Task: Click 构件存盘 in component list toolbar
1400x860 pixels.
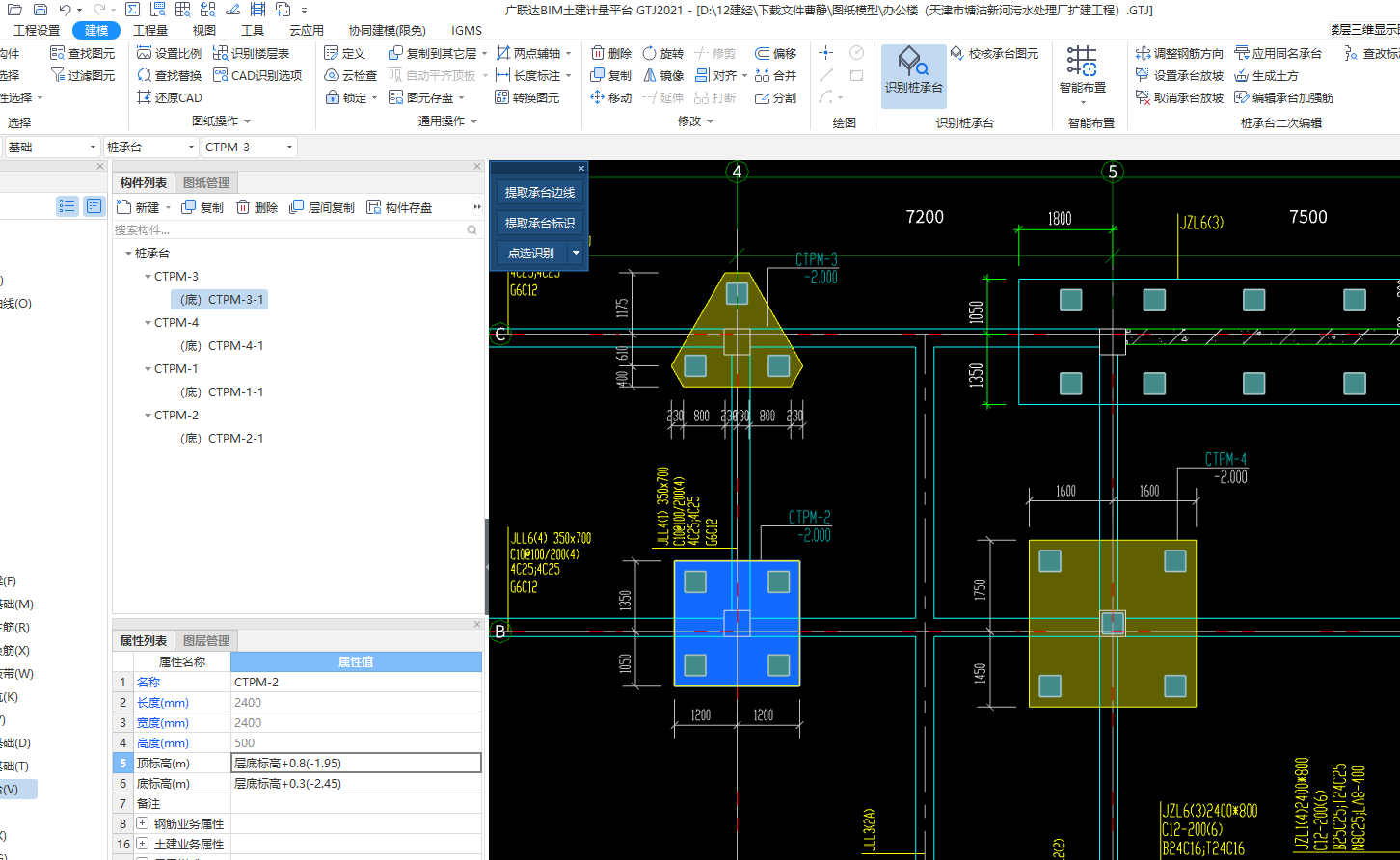Action: (x=399, y=207)
